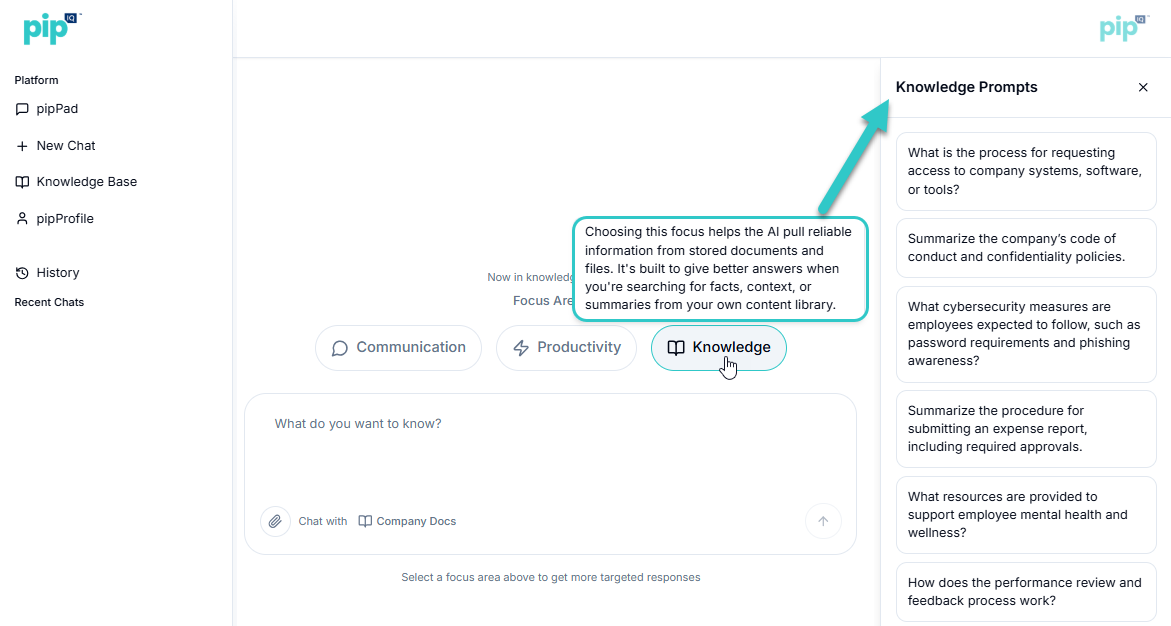Click the plus icon beside New Chat
Viewport: 1171px width, 626px height.
[x=22, y=146]
